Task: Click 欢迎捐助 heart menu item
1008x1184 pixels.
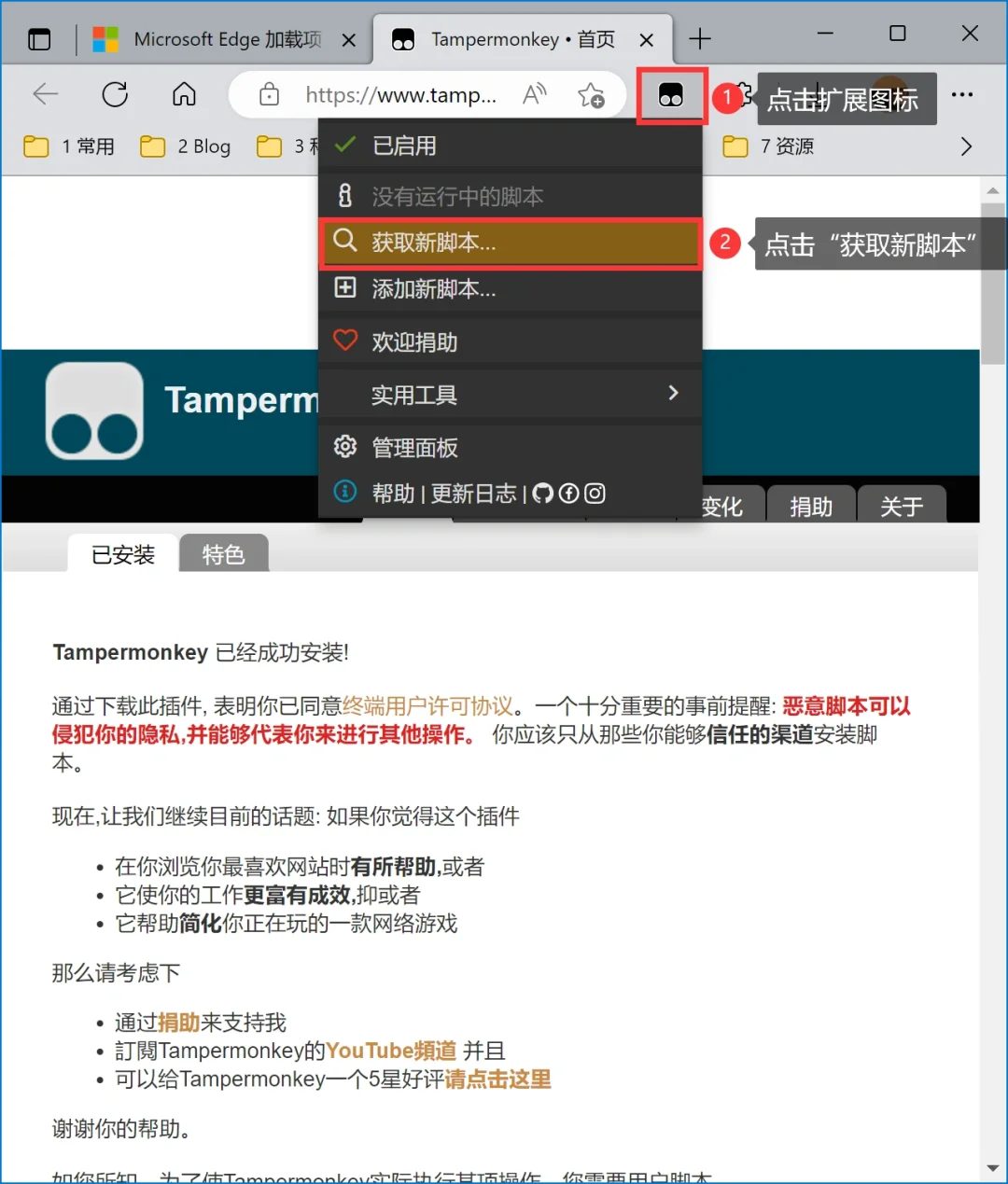Action: (511, 341)
